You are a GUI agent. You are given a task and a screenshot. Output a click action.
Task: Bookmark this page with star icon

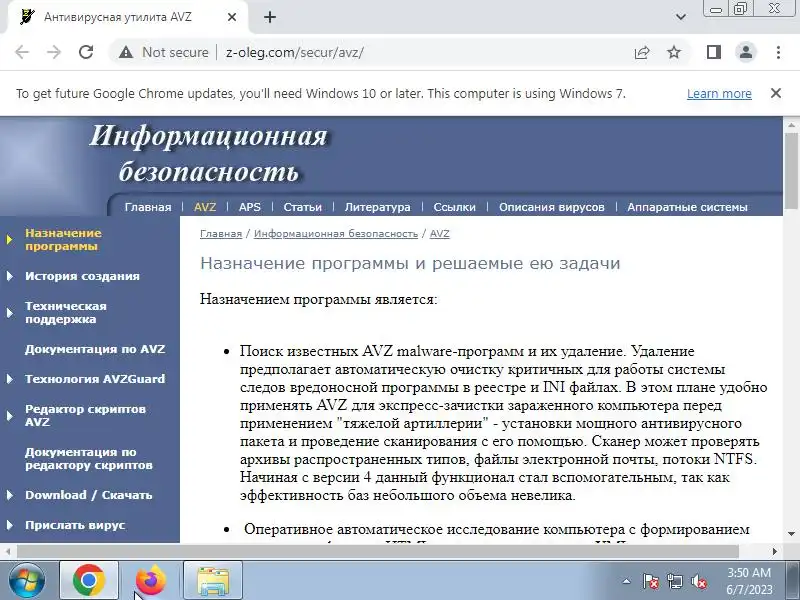point(674,52)
